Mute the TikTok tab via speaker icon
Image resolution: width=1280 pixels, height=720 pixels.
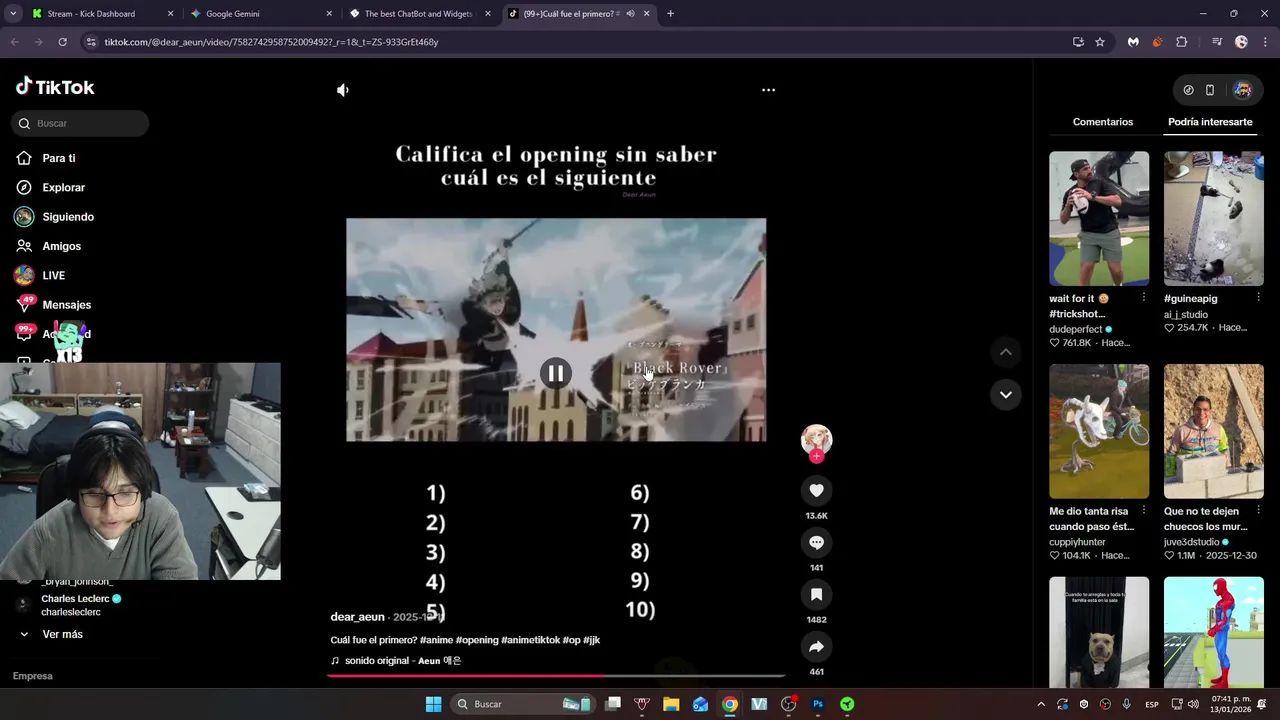tap(630, 14)
